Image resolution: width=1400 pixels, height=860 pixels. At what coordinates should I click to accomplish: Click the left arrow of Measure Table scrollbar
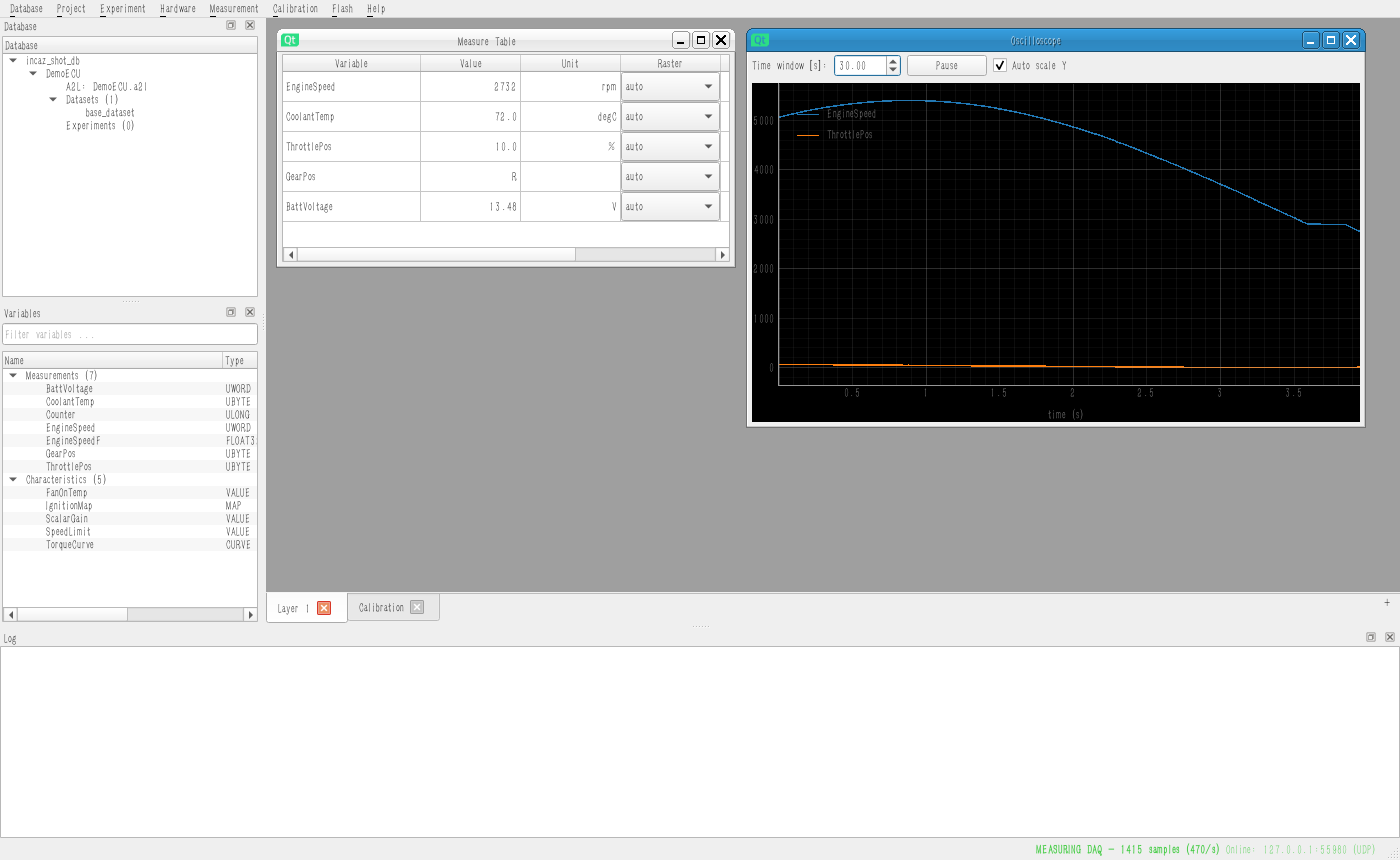tap(291, 255)
